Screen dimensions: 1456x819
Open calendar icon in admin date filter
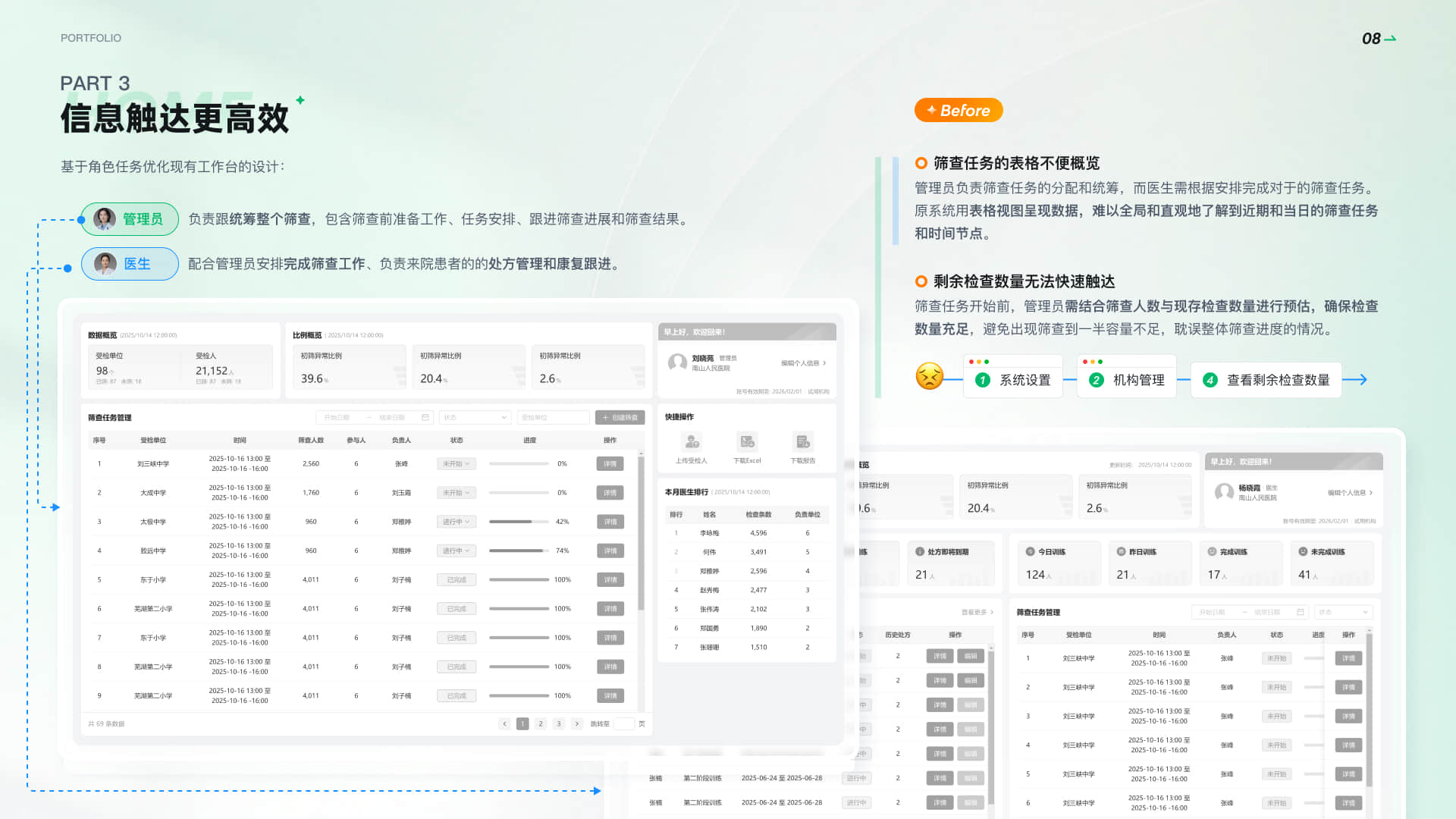tap(425, 418)
